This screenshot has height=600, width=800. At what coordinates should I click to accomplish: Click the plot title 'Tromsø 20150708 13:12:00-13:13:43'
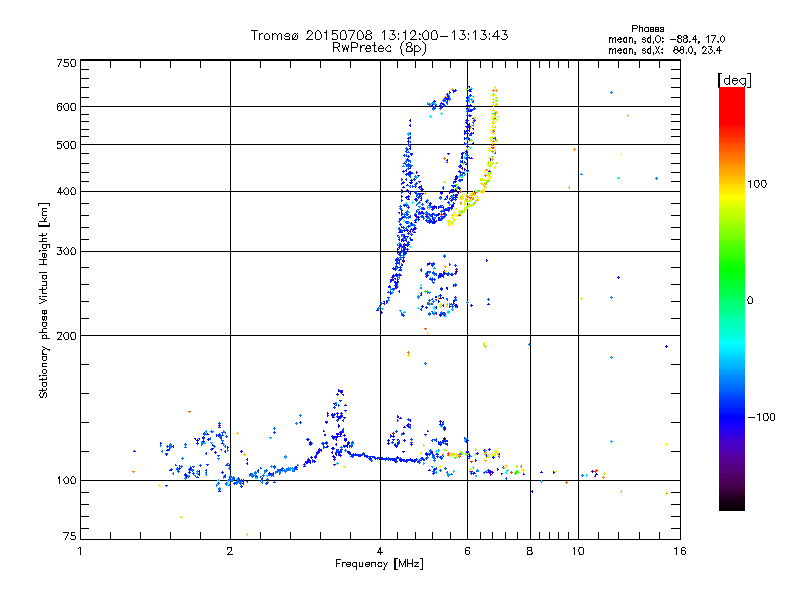point(380,35)
